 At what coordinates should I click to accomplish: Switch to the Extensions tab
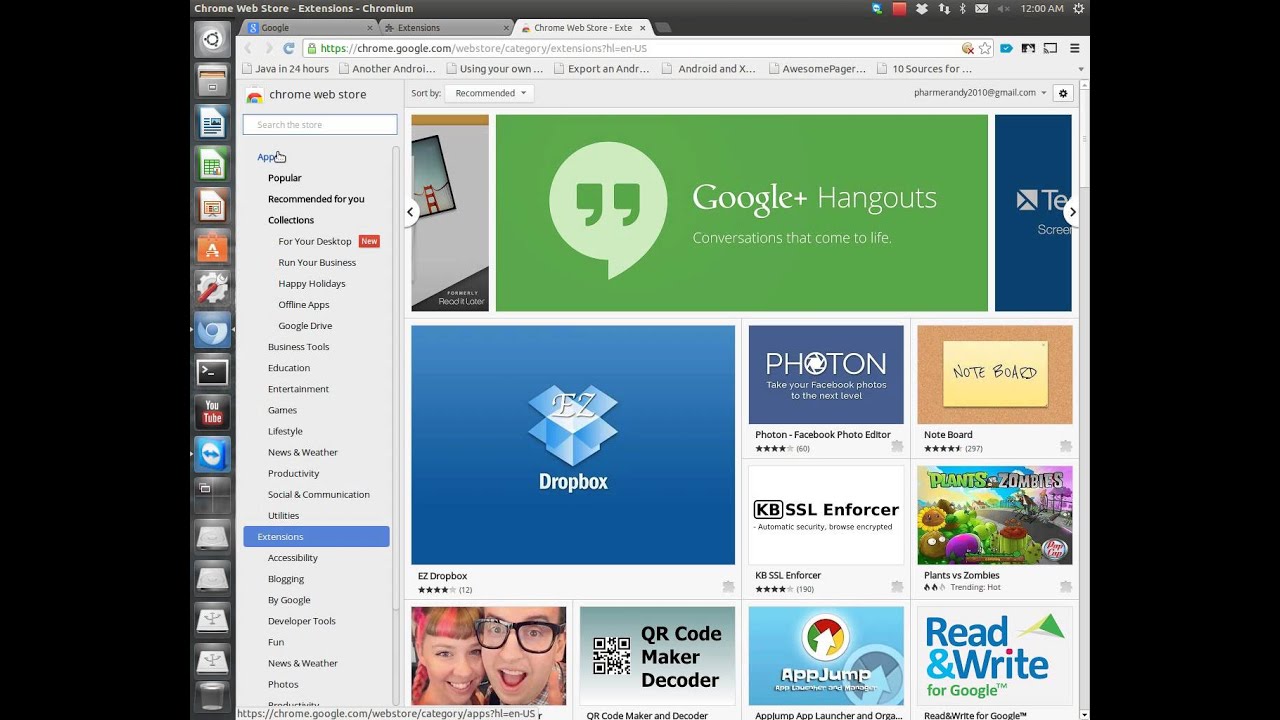(445, 28)
